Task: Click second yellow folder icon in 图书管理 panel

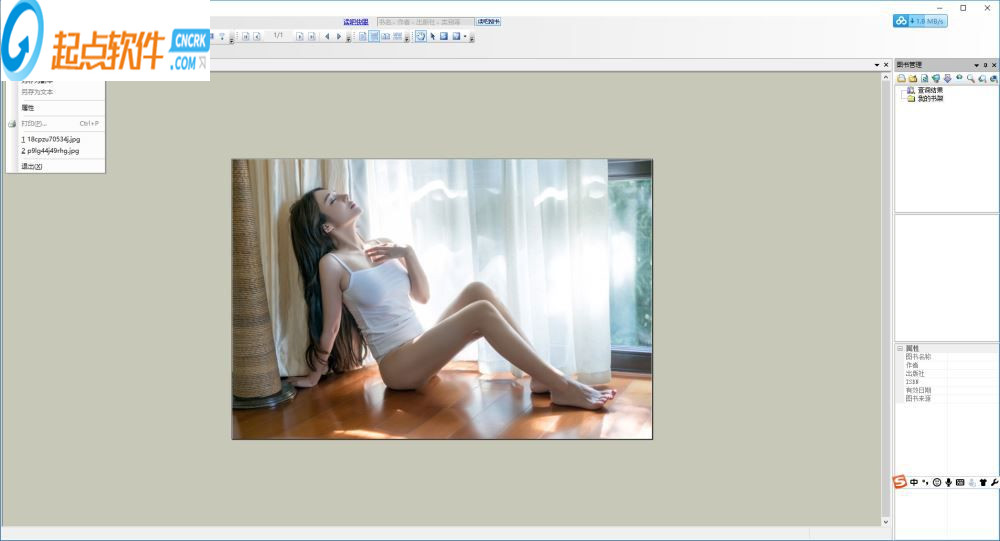Action: coord(913,78)
